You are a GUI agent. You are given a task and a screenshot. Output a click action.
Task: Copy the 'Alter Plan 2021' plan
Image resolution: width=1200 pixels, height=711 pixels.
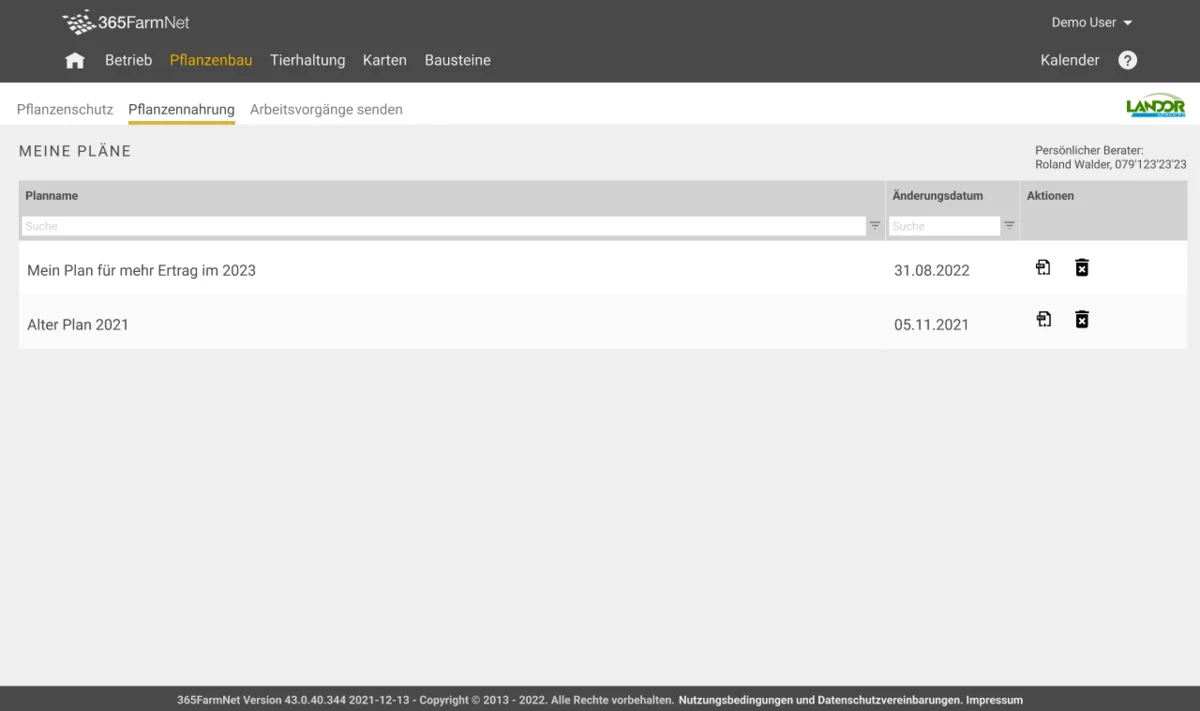click(x=1043, y=320)
